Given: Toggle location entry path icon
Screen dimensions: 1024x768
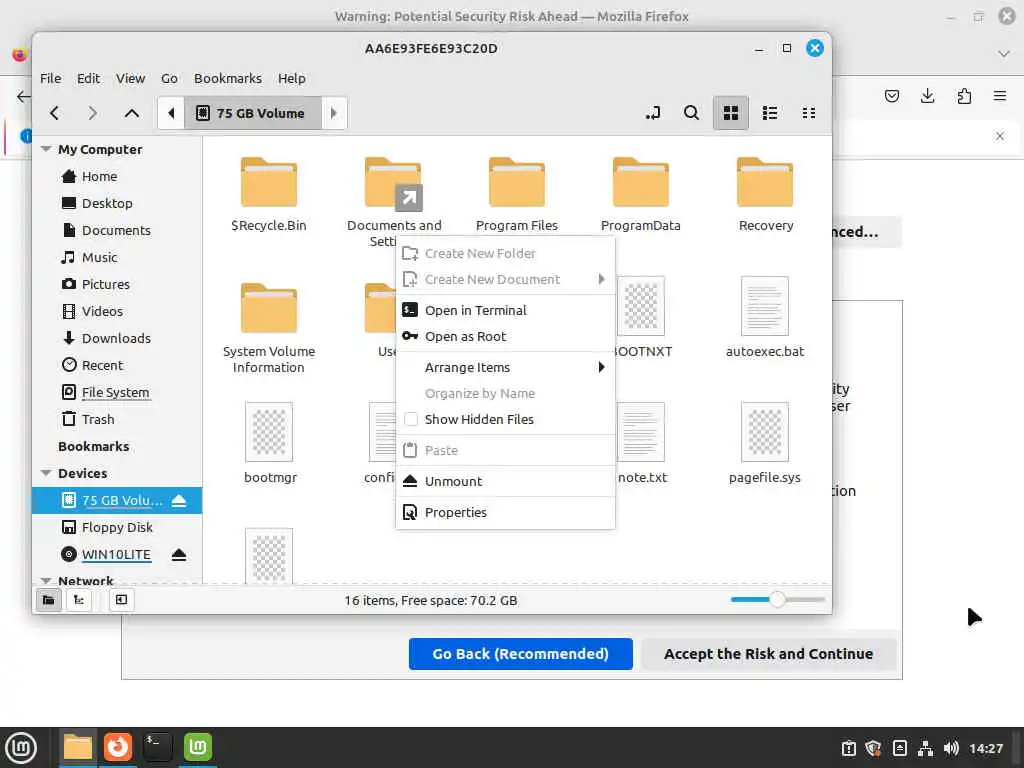Looking at the screenshot, I should point(652,113).
